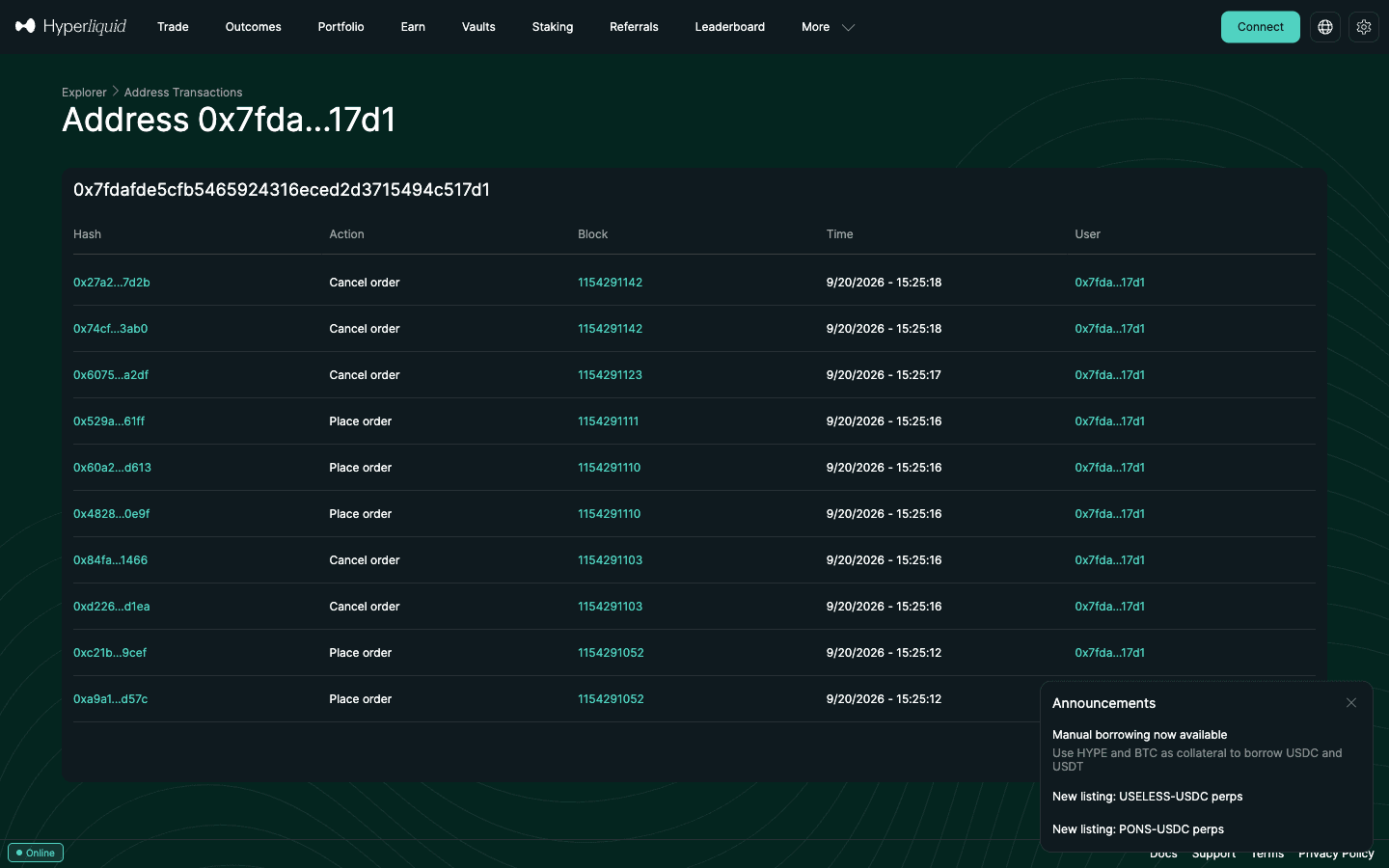Open block 1154291142 in 0x27a2...7d2b row

(x=610, y=283)
